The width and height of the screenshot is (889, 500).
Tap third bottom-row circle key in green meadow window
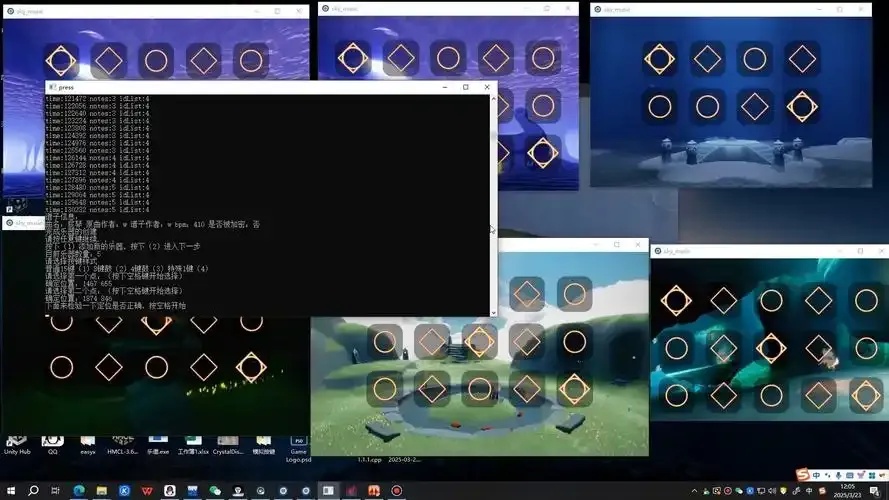click(x=480, y=389)
